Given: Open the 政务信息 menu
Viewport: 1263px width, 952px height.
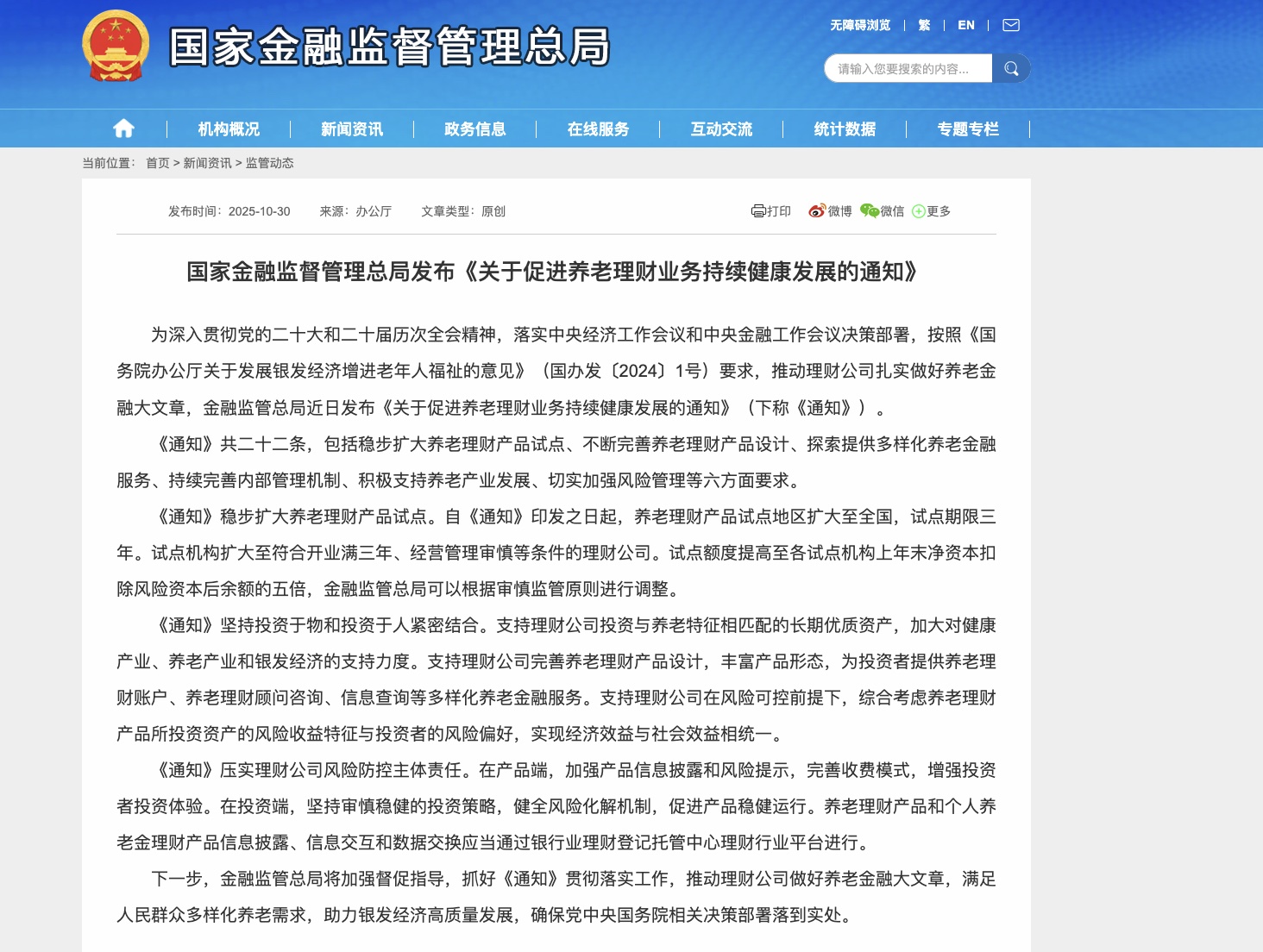Looking at the screenshot, I should [x=475, y=128].
